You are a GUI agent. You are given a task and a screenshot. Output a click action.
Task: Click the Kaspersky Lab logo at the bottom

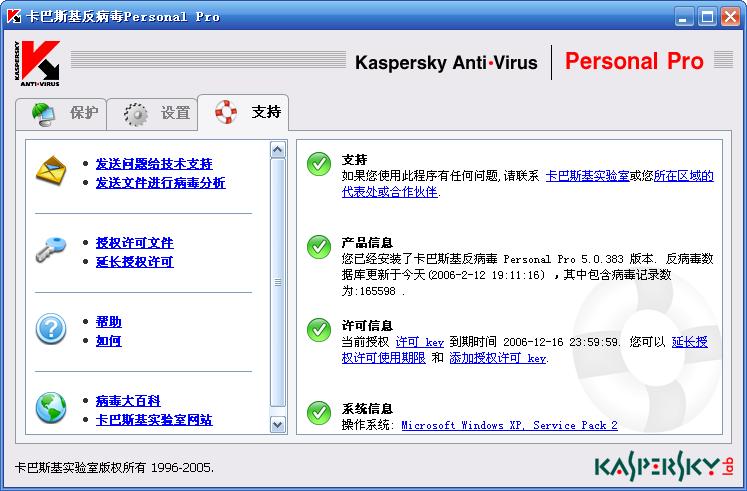(x=664, y=466)
